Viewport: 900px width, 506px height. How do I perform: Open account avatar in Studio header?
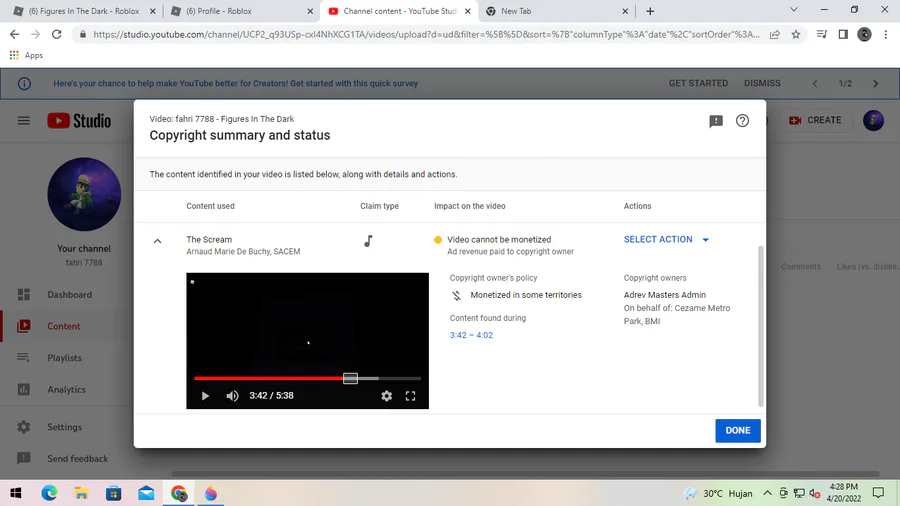pos(874,120)
